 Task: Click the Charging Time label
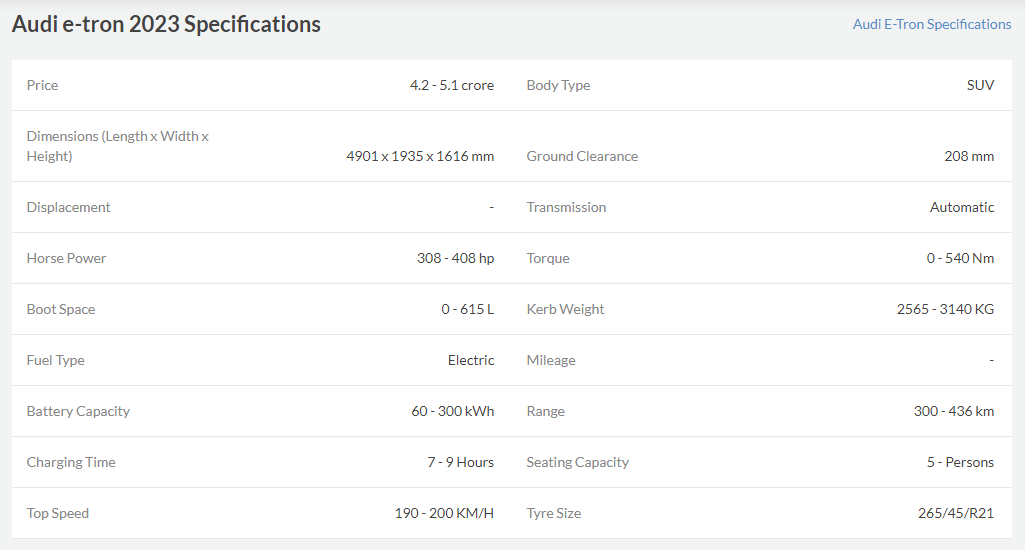[x=71, y=462]
